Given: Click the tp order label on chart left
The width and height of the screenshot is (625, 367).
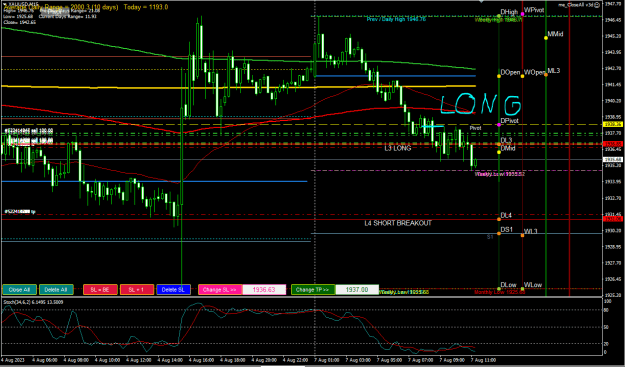Looking at the screenshot, I should 20,212.
